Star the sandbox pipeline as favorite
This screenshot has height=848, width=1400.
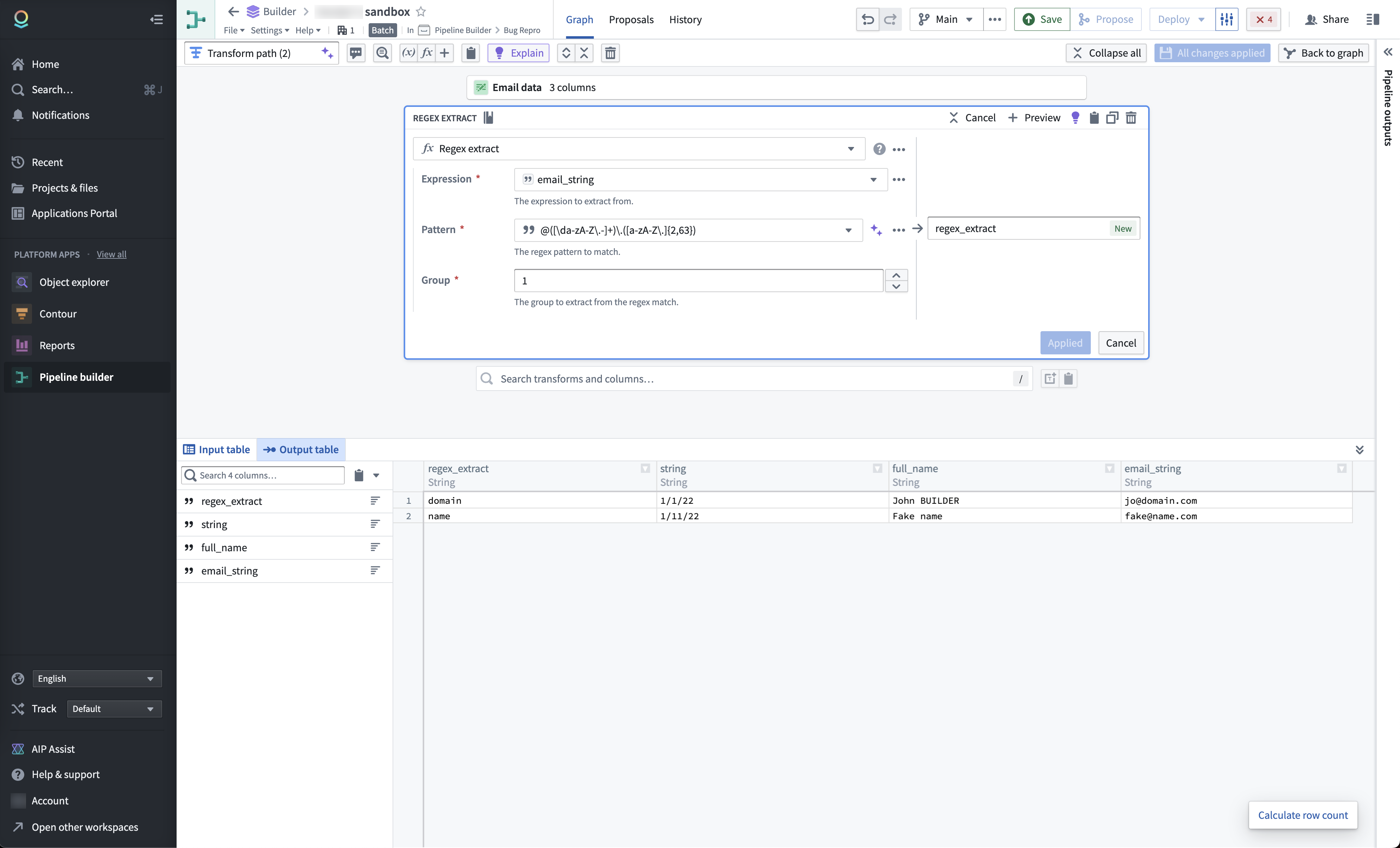pos(420,11)
